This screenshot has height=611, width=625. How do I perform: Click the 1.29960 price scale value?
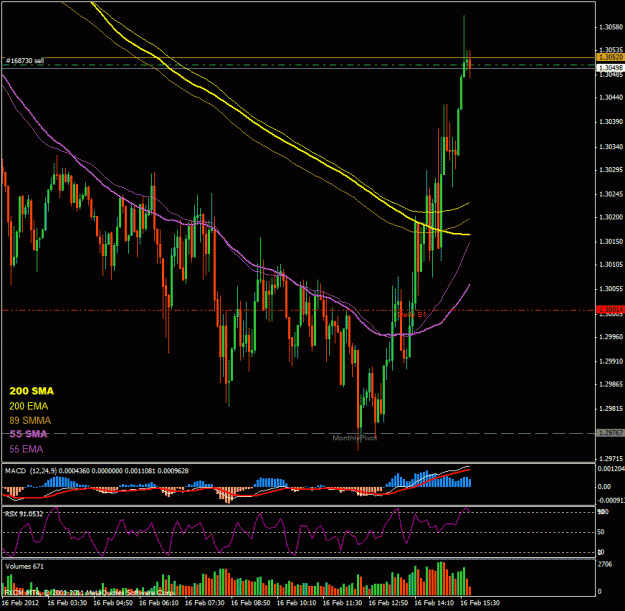tap(611, 337)
